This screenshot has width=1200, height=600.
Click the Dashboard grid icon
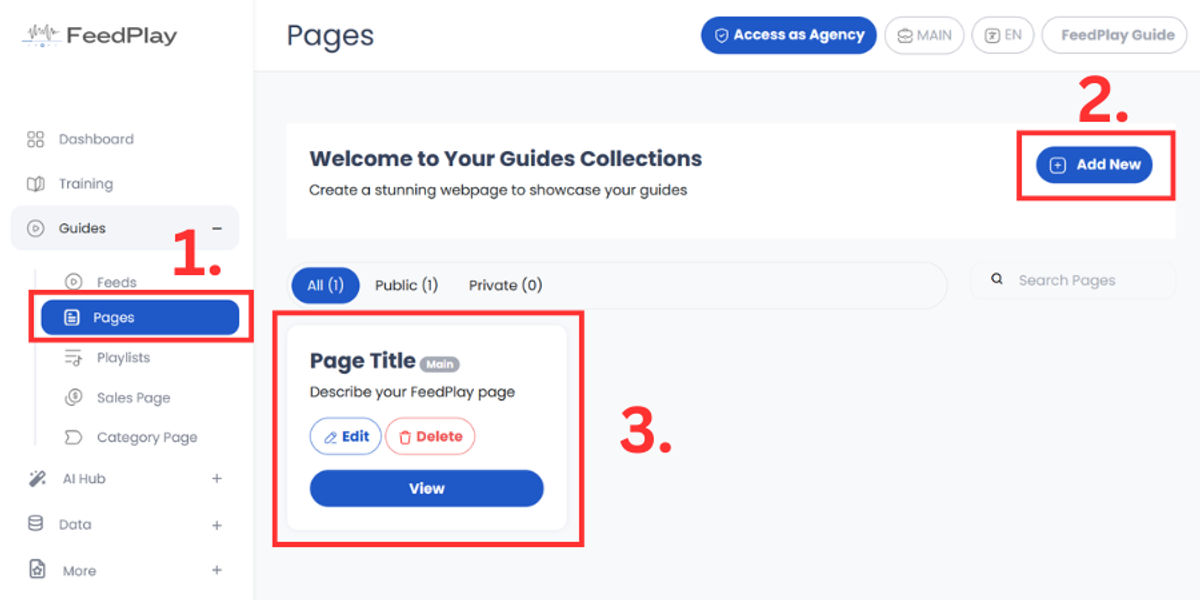click(x=35, y=139)
